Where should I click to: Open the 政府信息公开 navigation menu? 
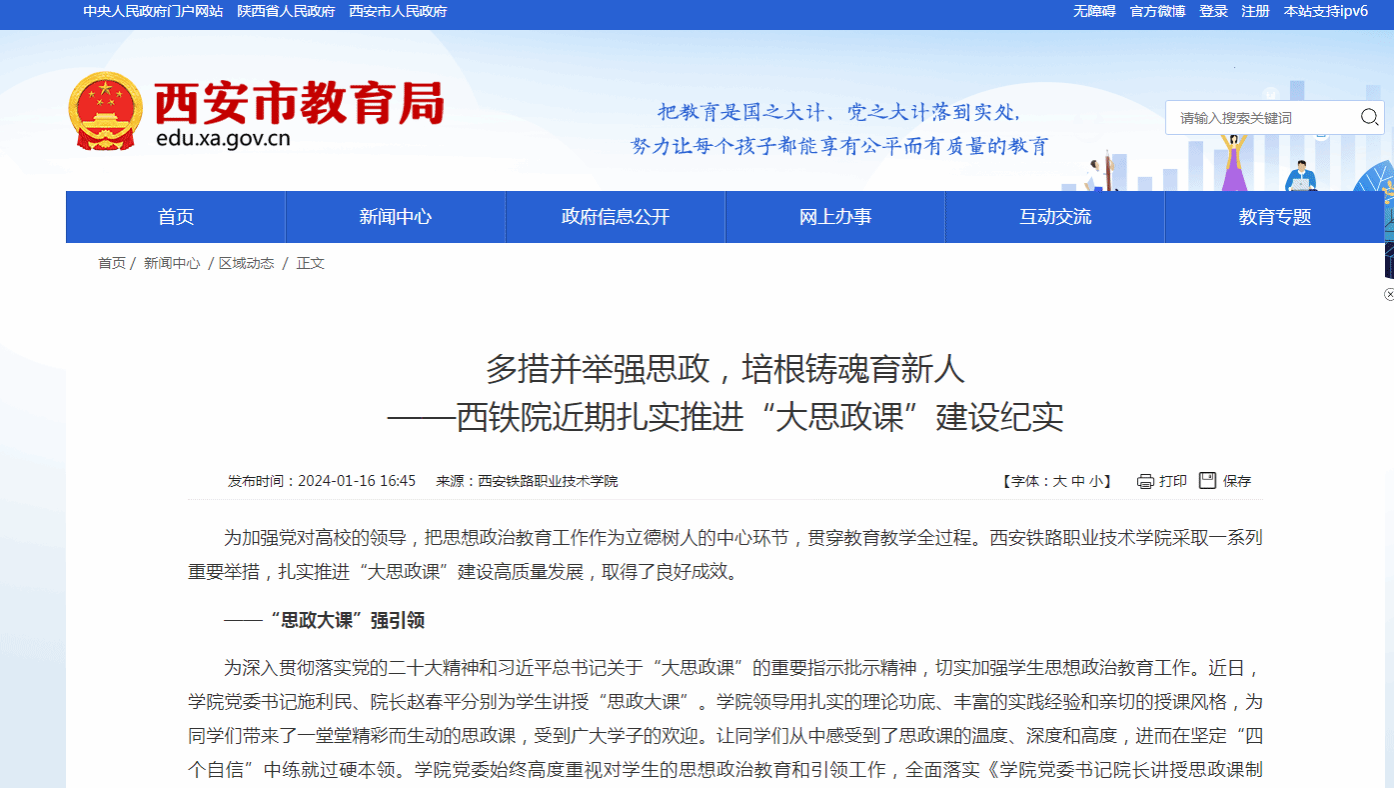pos(615,217)
